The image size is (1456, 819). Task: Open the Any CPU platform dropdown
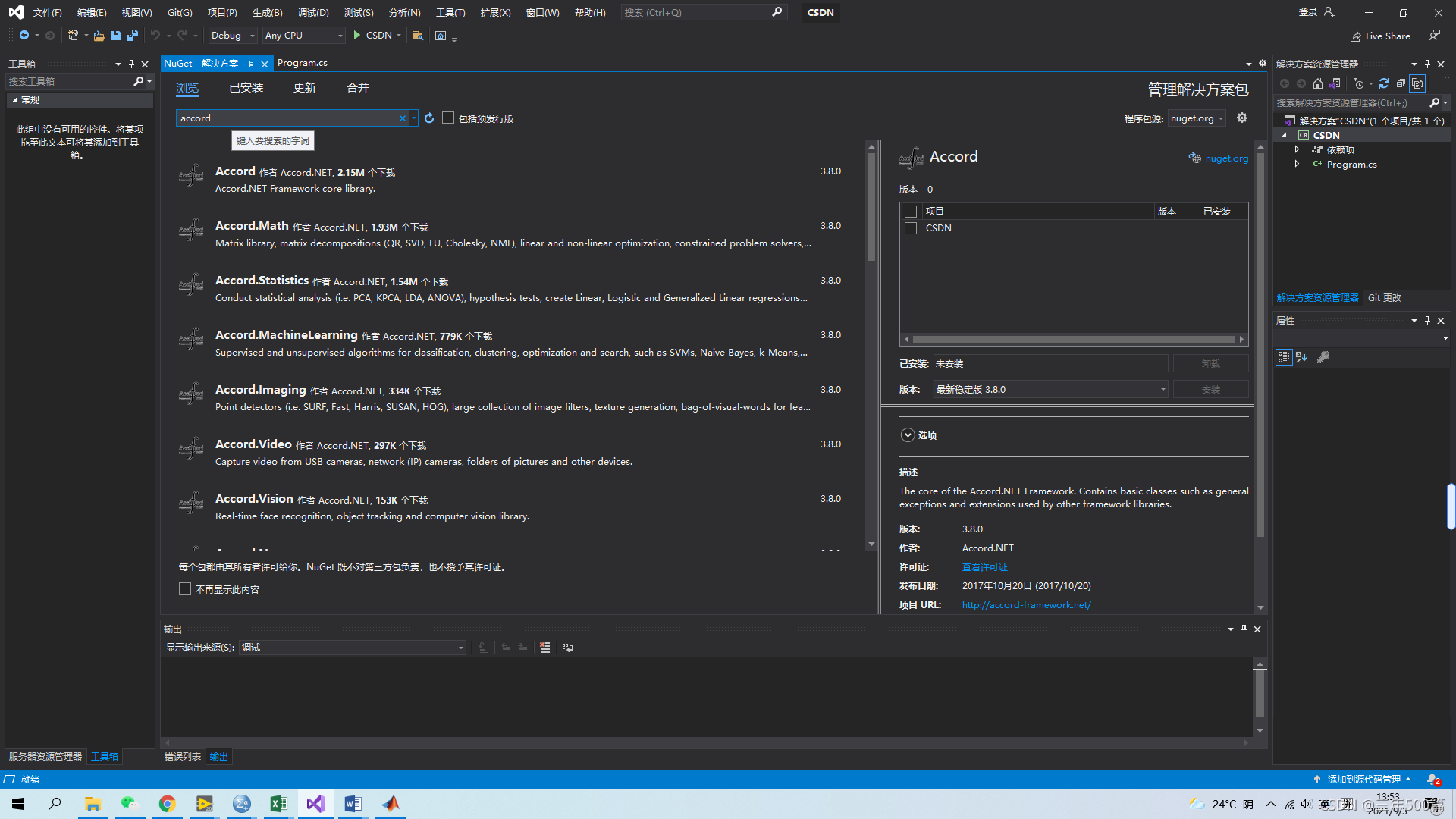(x=303, y=36)
